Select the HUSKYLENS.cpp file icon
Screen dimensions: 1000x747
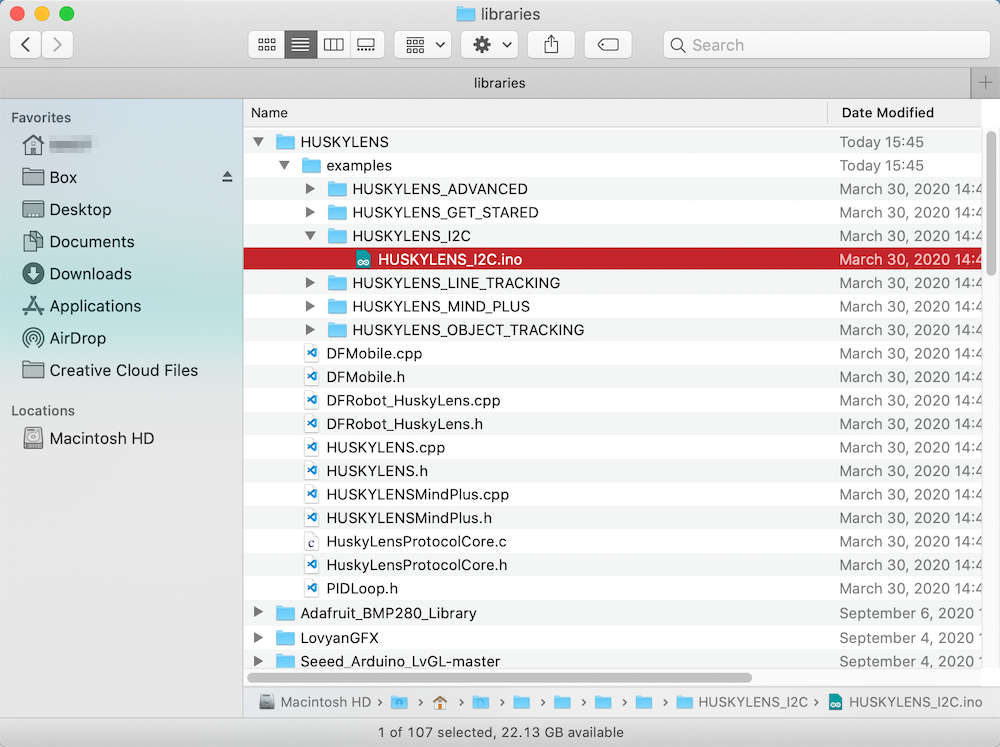[x=311, y=448]
